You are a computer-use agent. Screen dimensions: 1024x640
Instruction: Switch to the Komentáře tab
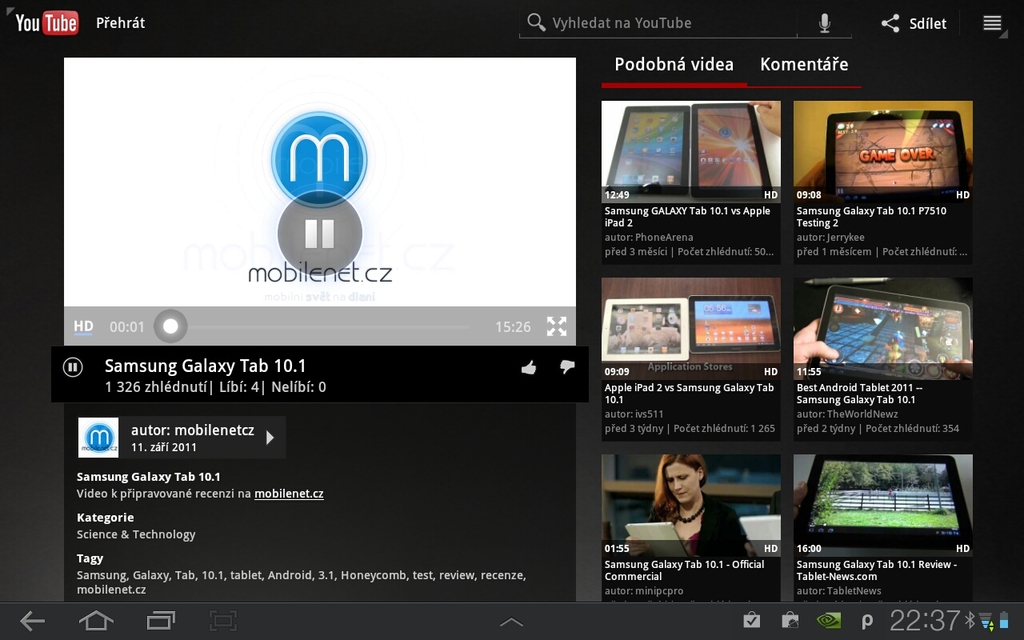(805, 63)
